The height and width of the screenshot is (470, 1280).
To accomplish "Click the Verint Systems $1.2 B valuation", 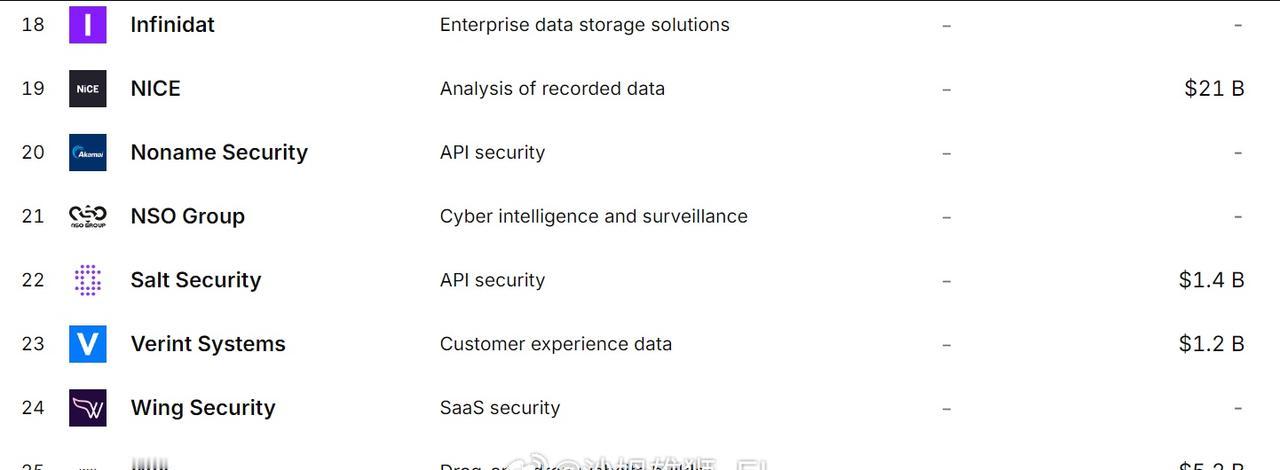I will [x=1211, y=344].
